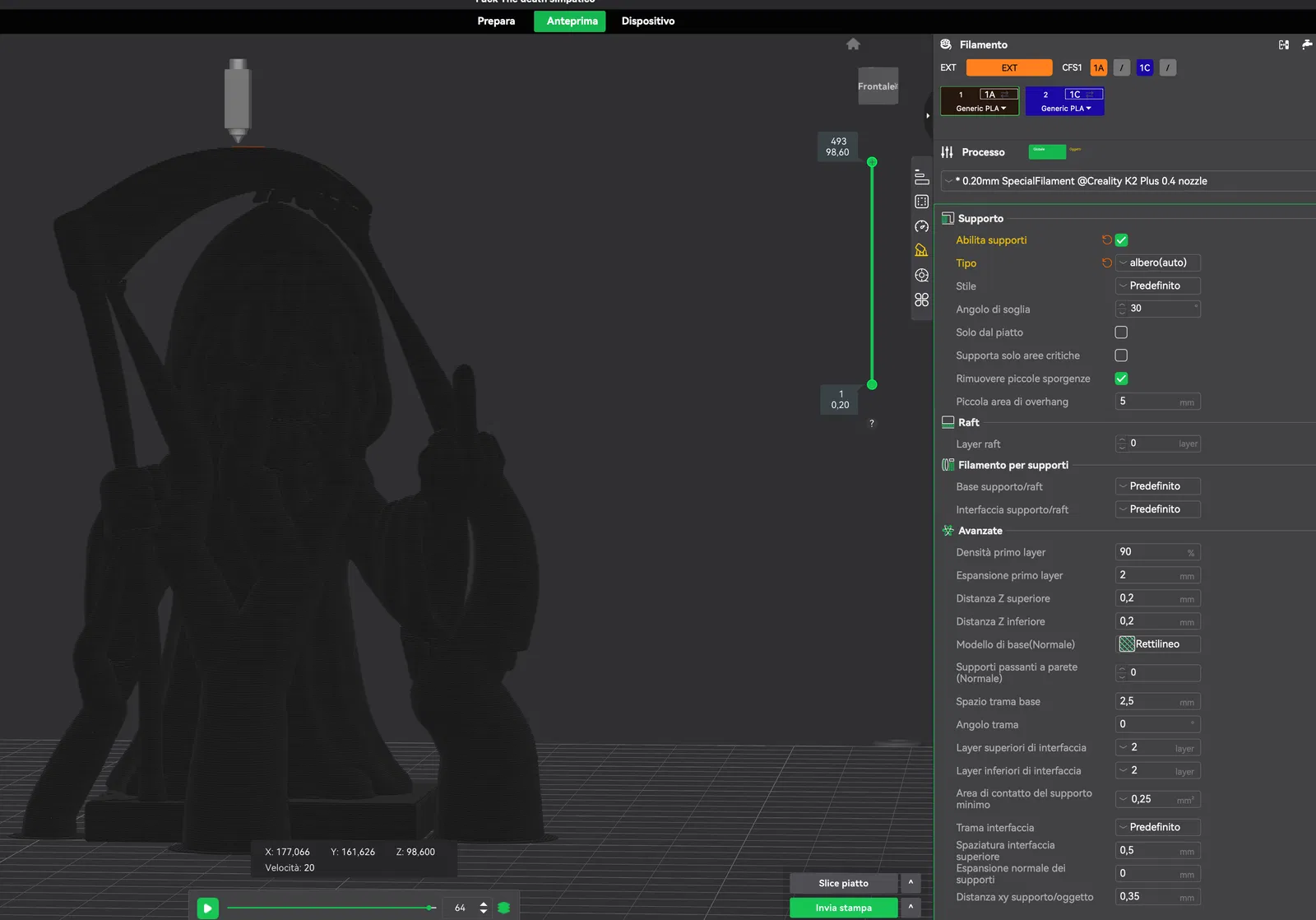Click the orange EXT extruder button
Viewport: 1316px width, 920px height.
pyautogui.click(x=1009, y=67)
